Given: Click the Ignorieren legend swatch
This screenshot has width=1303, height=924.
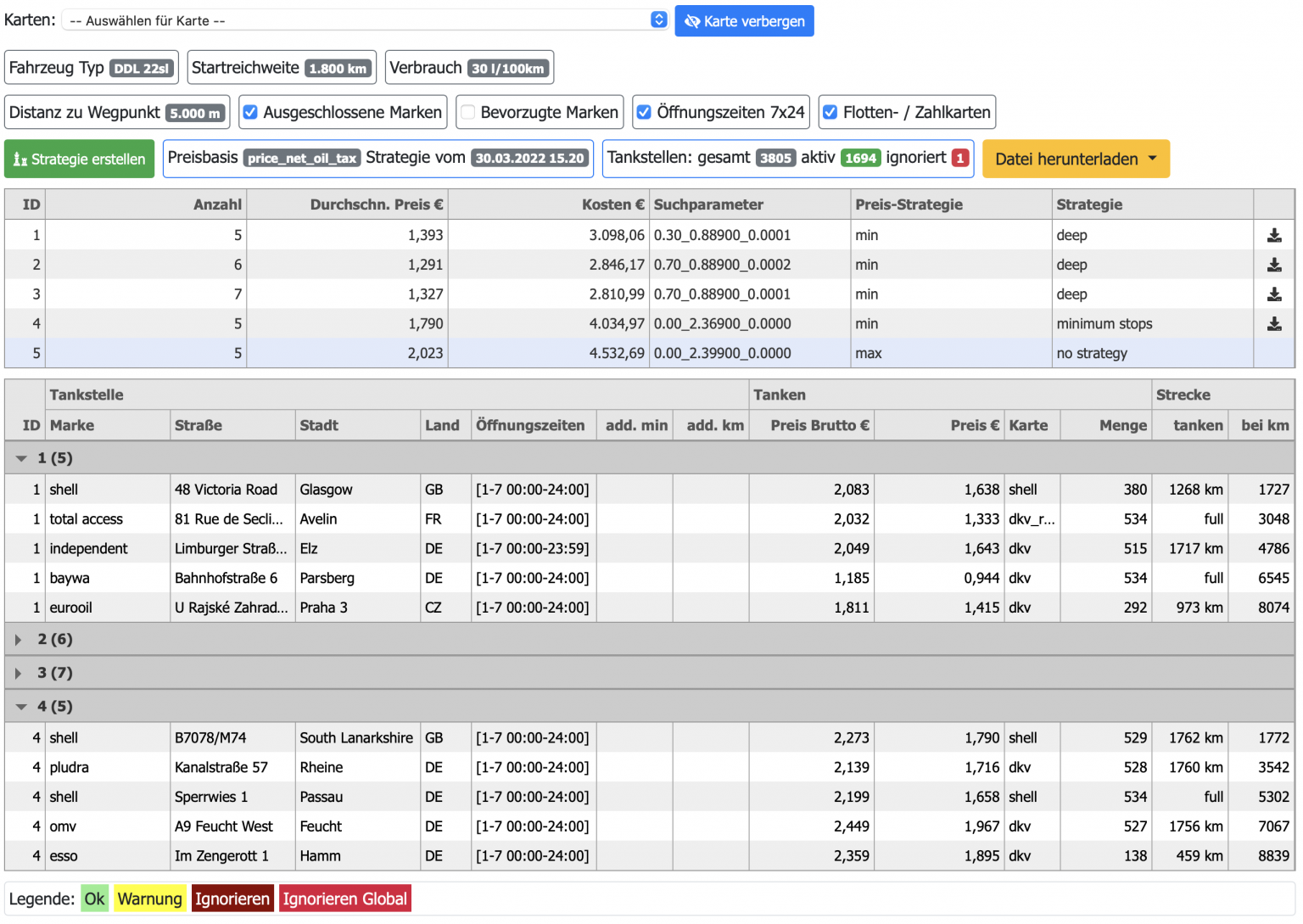Looking at the screenshot, I should [232, 899].
